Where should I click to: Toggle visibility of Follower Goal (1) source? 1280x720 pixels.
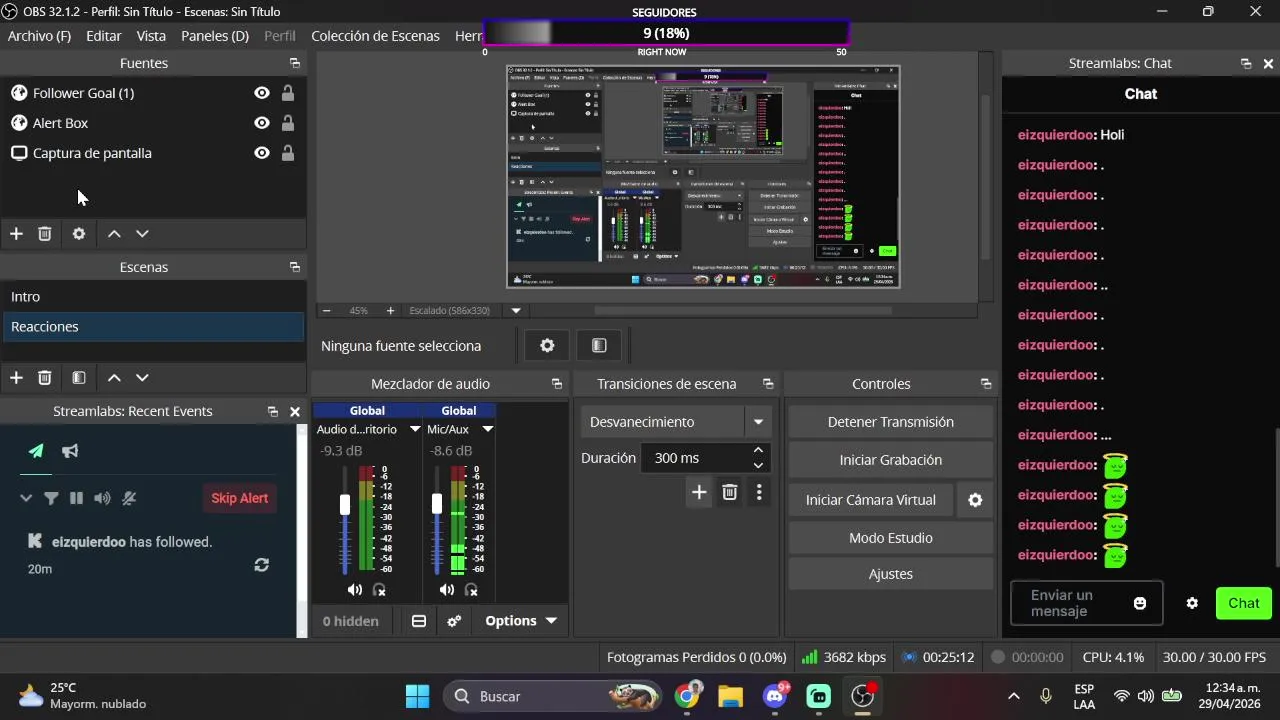click(x=261, y=93)
